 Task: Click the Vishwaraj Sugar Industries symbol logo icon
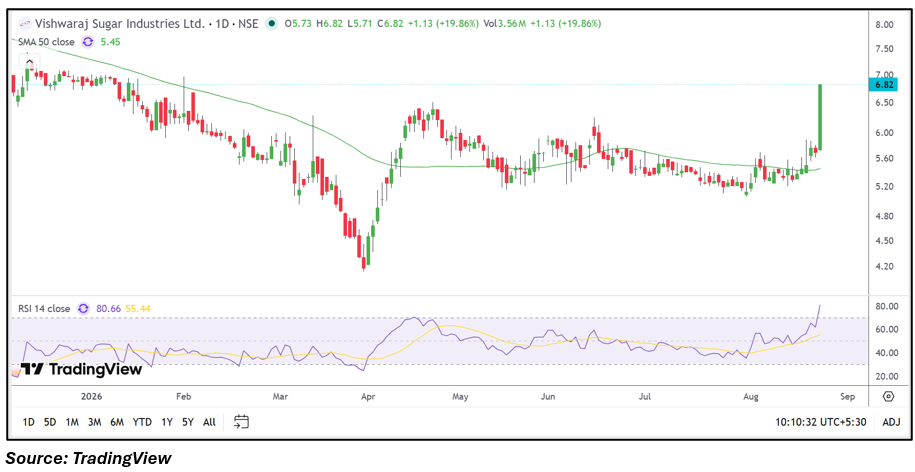[x=25, y=24]
